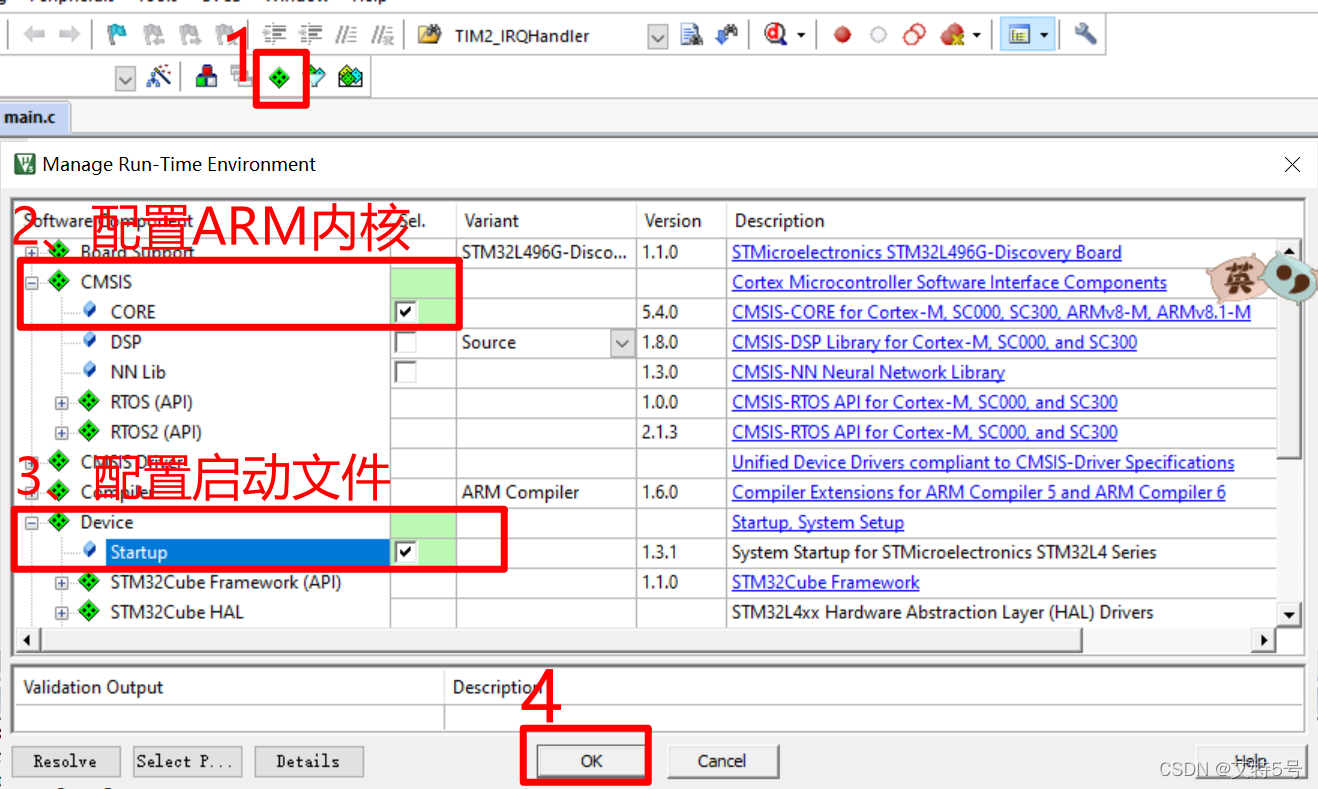Start debug session with the magnifier d icon
This screenshot has height=789, width=1318.
point(776,35)
